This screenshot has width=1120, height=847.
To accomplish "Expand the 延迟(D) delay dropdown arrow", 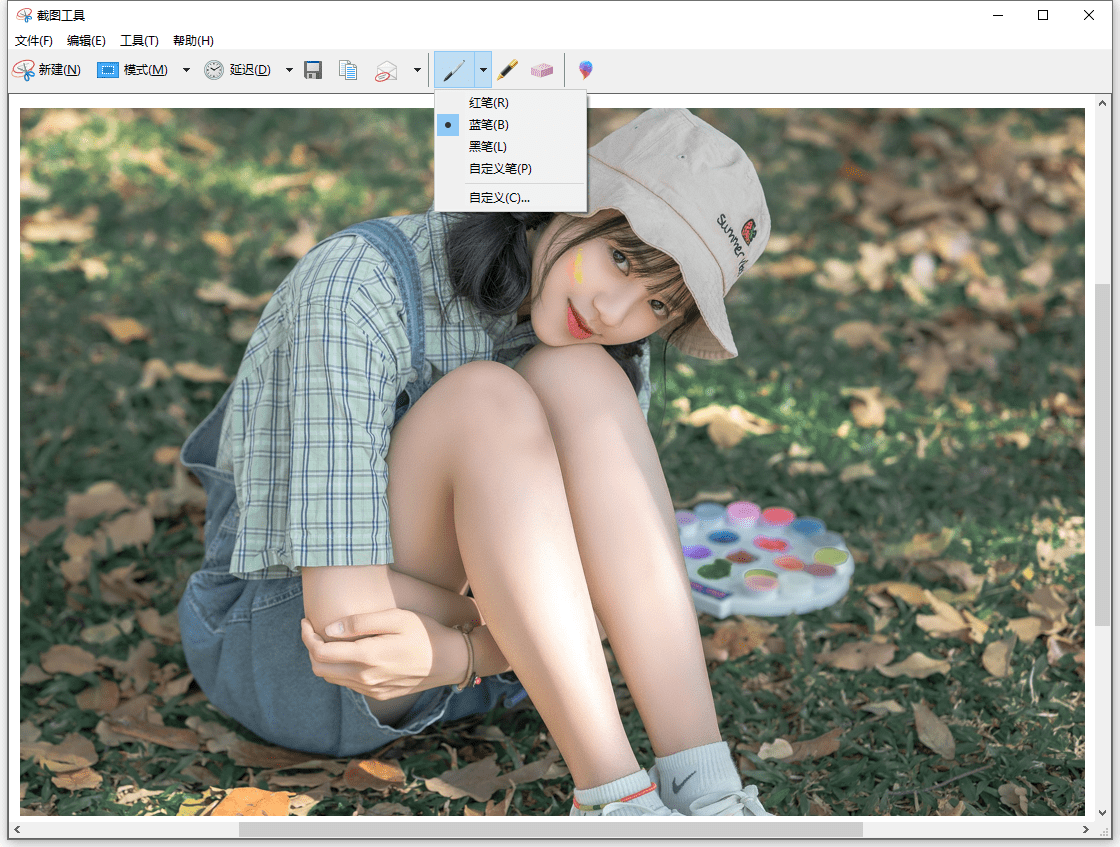I will click(x=289, y=70).
